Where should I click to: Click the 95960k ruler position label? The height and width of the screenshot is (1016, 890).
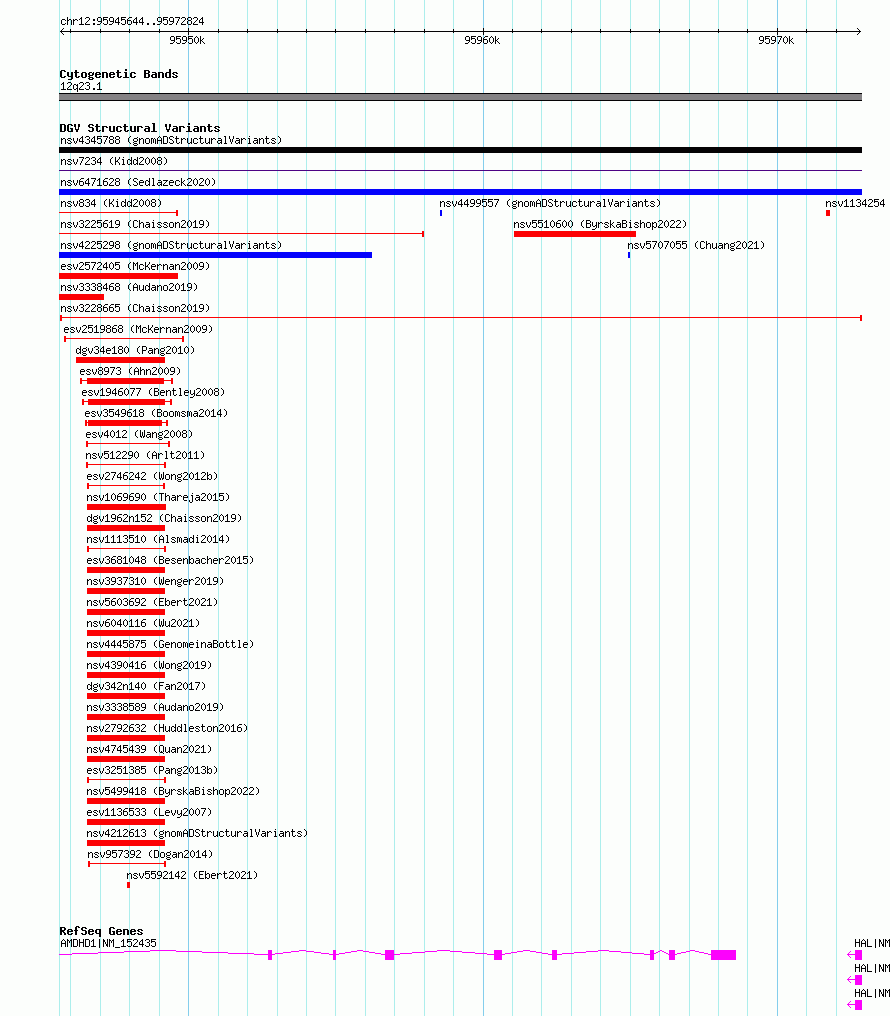coord(482,40)
